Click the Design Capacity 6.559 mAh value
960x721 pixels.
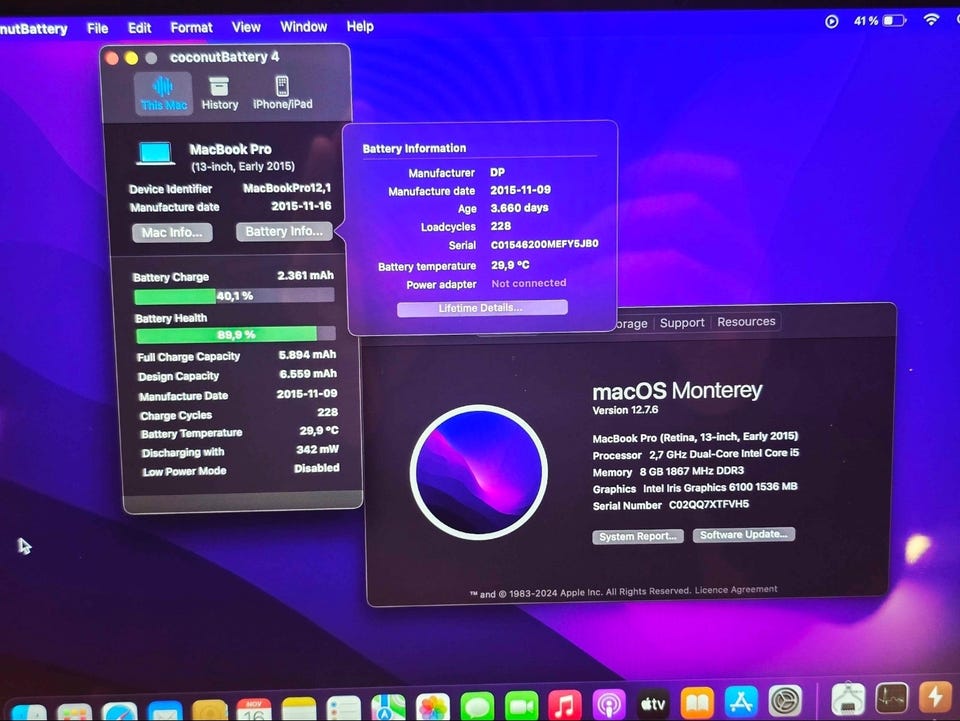coord(308,374)
